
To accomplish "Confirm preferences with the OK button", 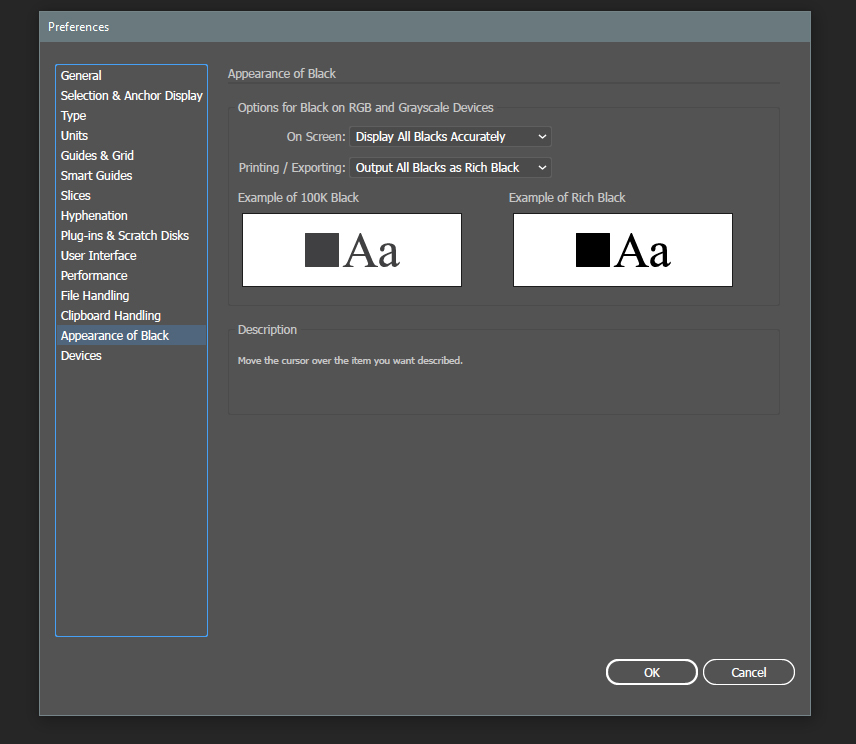I will click(651, 672).
